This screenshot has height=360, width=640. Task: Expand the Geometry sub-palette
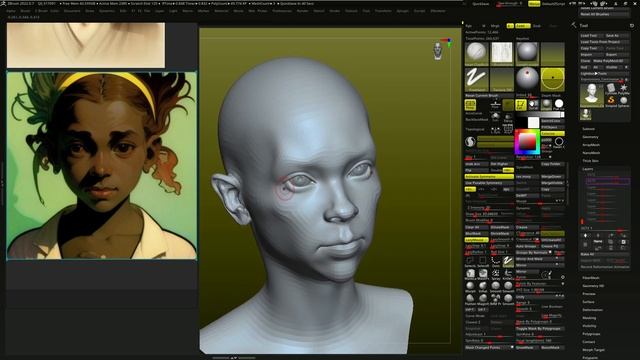[x=590, y=137]
